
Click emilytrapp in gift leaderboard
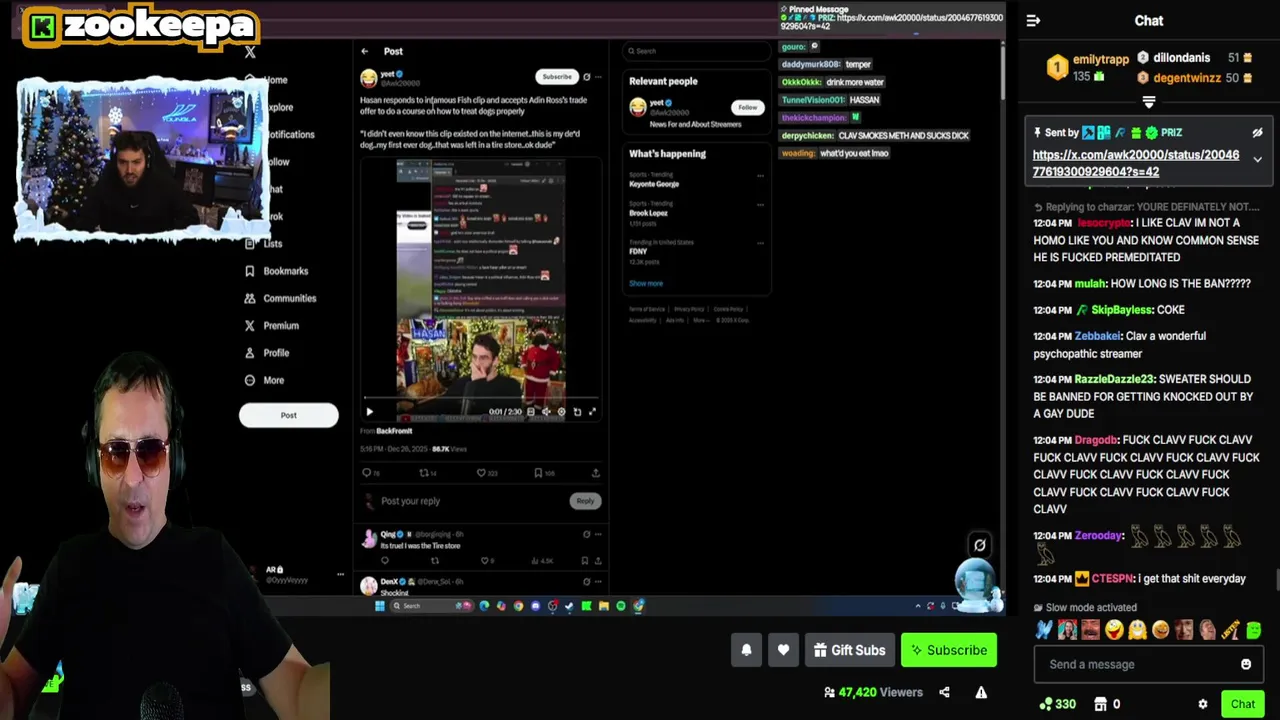coord(1101,60)
